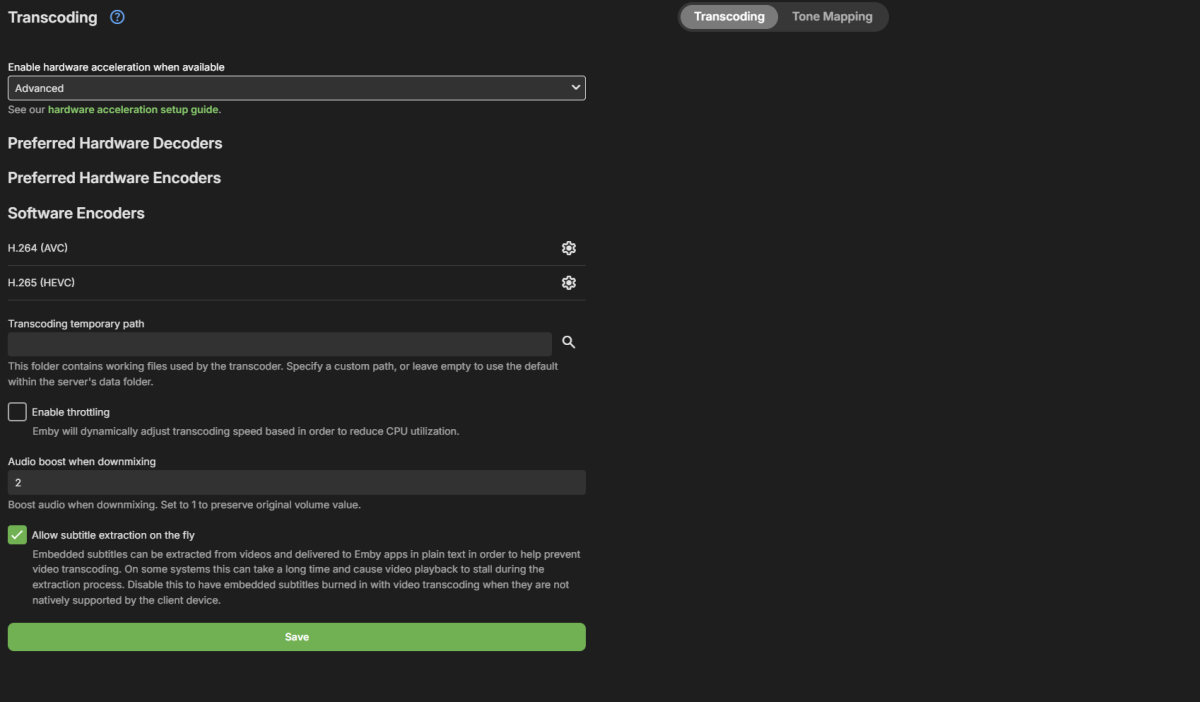Expand the Preferred Hardware Encoders section
This screenshot has width=1200, height=702.
coord(114,178)
